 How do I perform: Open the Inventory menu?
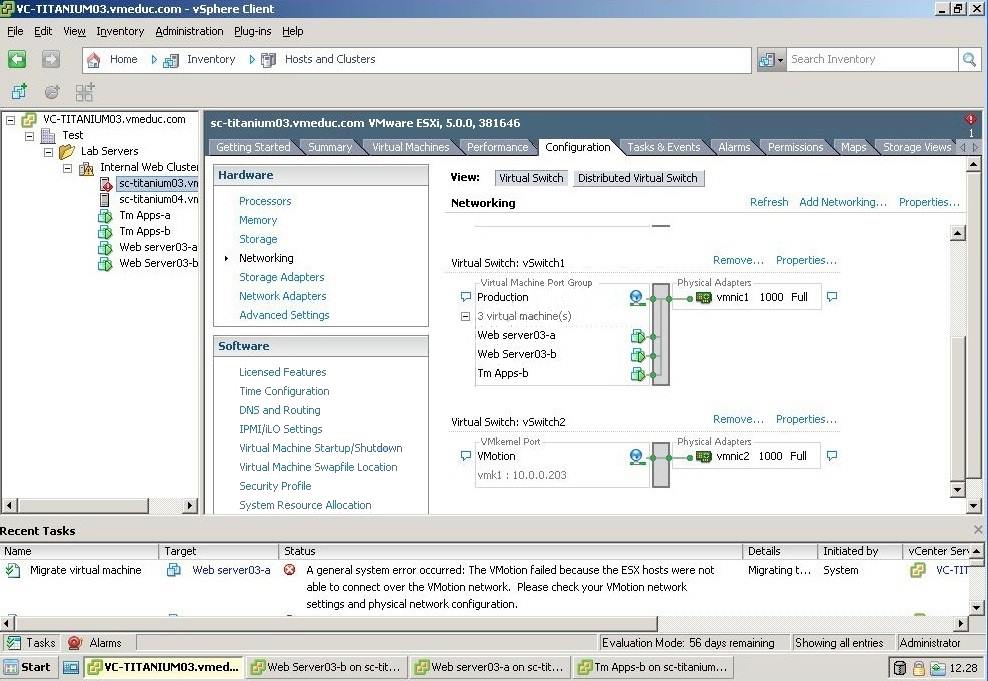click(120, 31)
